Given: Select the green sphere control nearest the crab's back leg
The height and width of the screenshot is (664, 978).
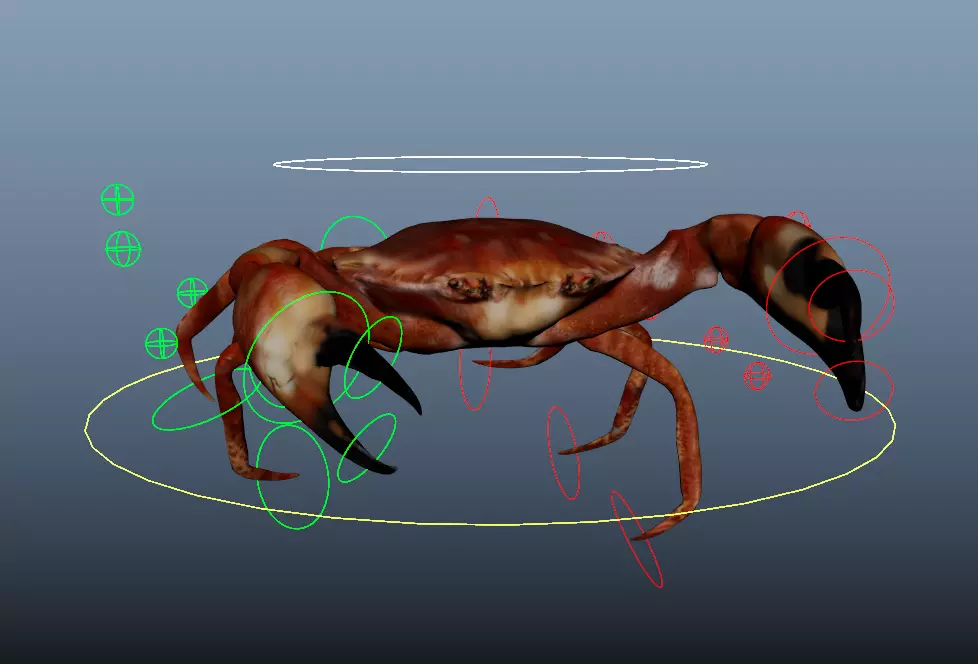Looking at the screenshot, I should [192, 292].
